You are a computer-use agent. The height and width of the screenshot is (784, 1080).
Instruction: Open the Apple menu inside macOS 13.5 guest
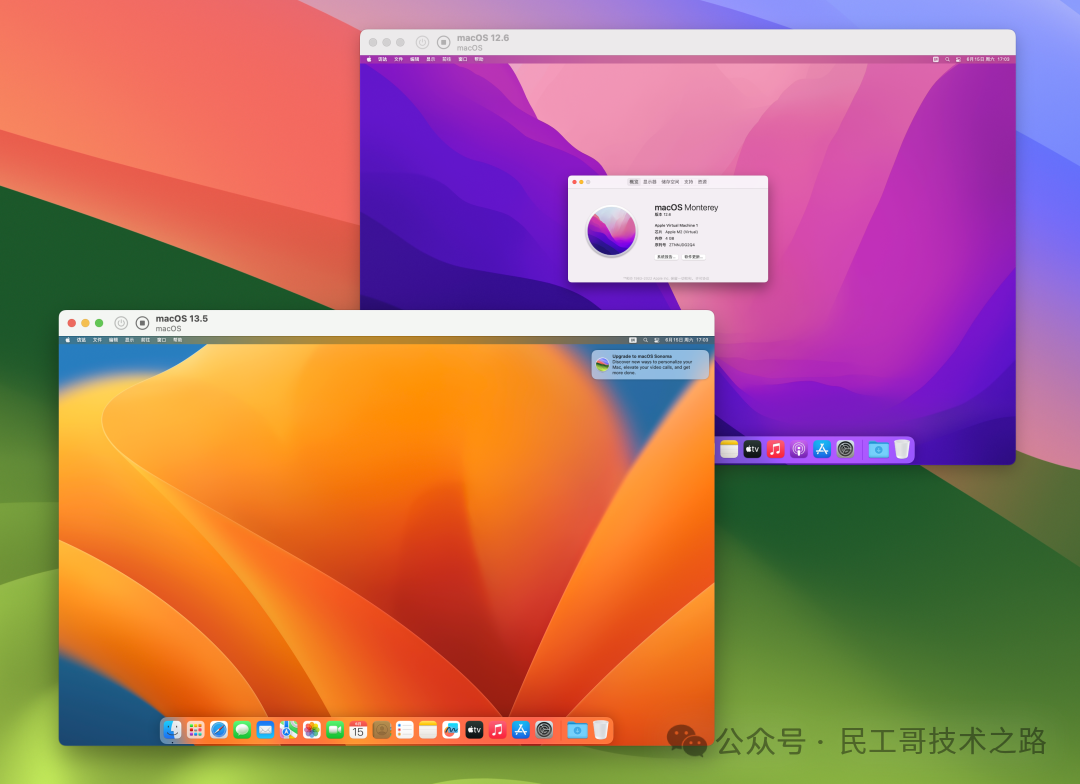68,340
